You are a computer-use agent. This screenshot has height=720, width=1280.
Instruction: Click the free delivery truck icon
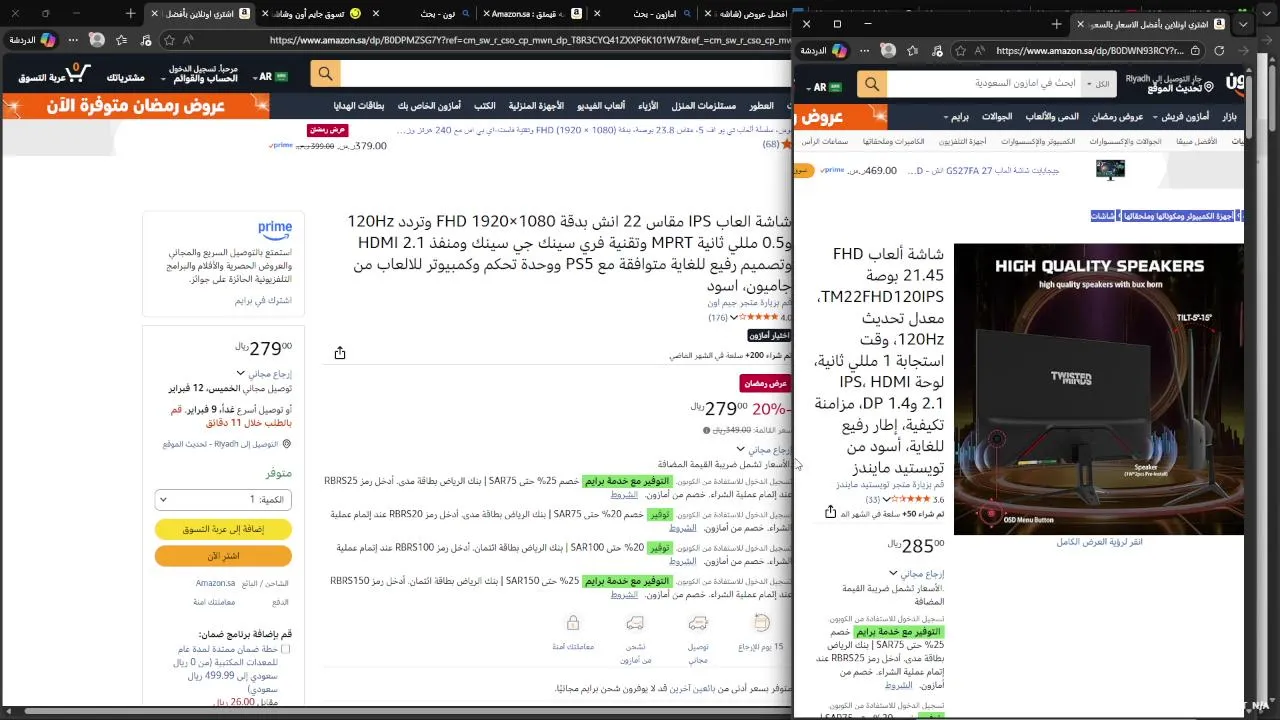click(698, 623)
